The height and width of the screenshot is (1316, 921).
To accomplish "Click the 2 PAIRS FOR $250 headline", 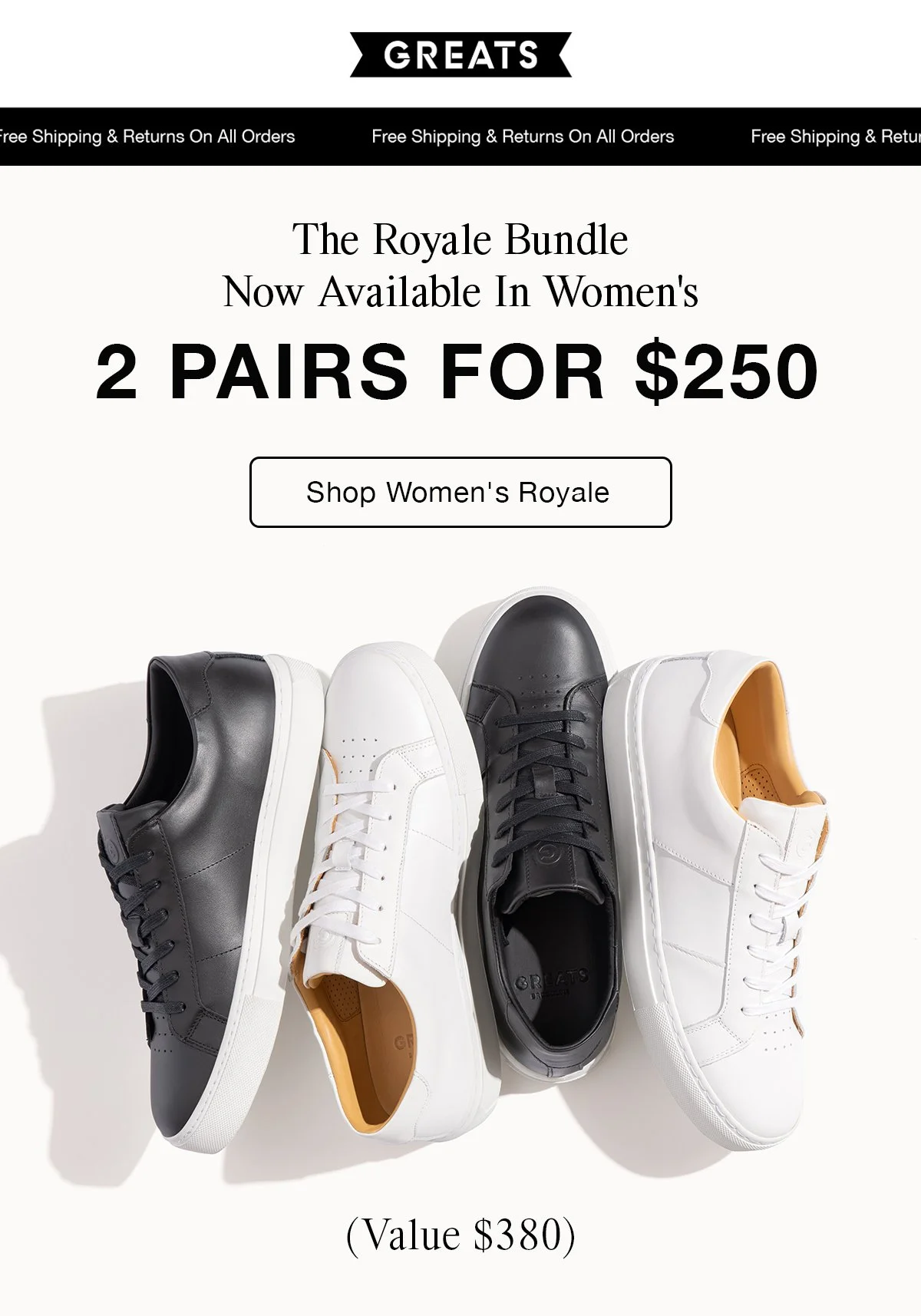I will click(x=457, y=372).
